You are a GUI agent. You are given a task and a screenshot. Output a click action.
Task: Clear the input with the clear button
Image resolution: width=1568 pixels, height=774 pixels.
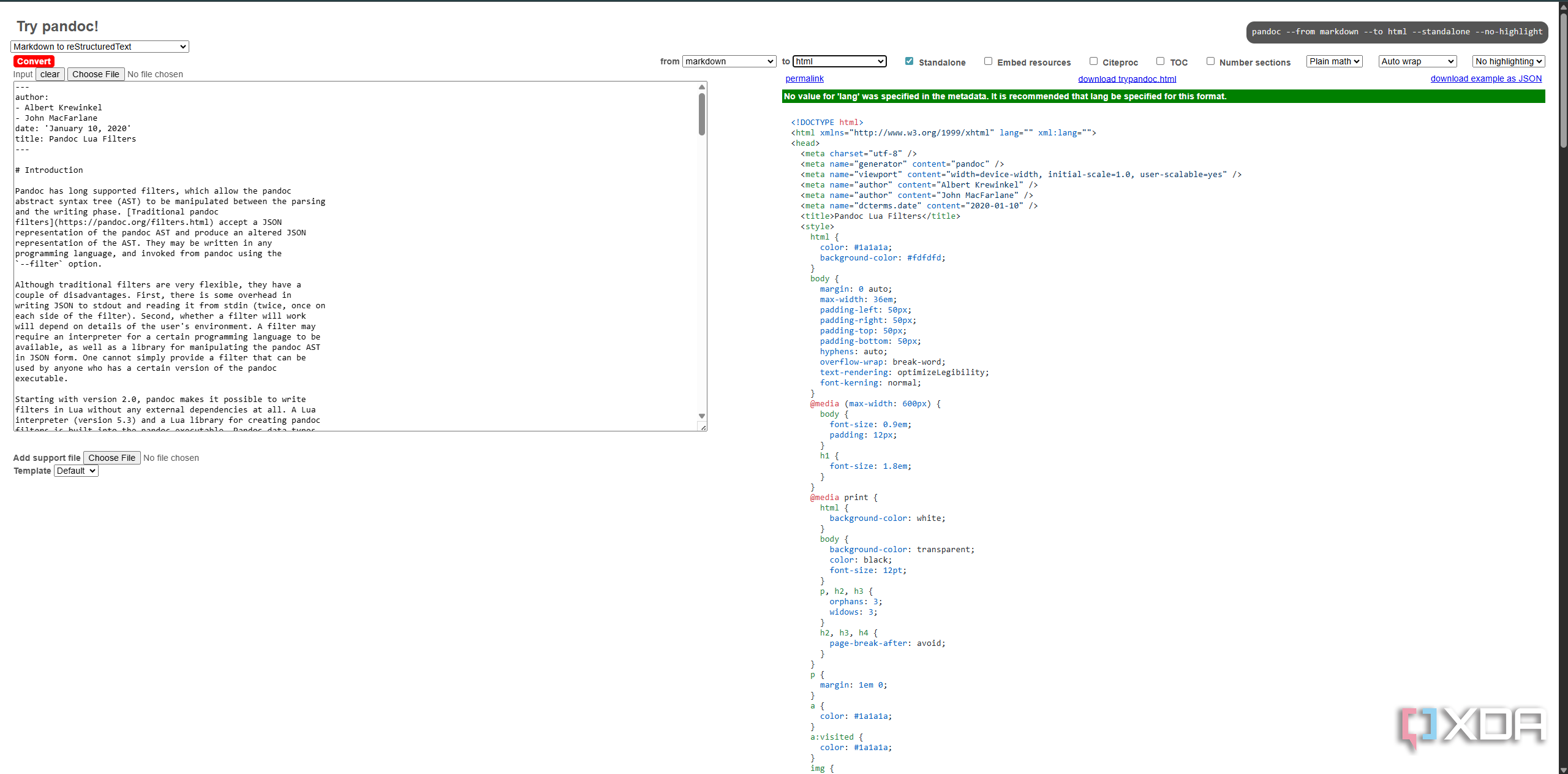(50, 74)
